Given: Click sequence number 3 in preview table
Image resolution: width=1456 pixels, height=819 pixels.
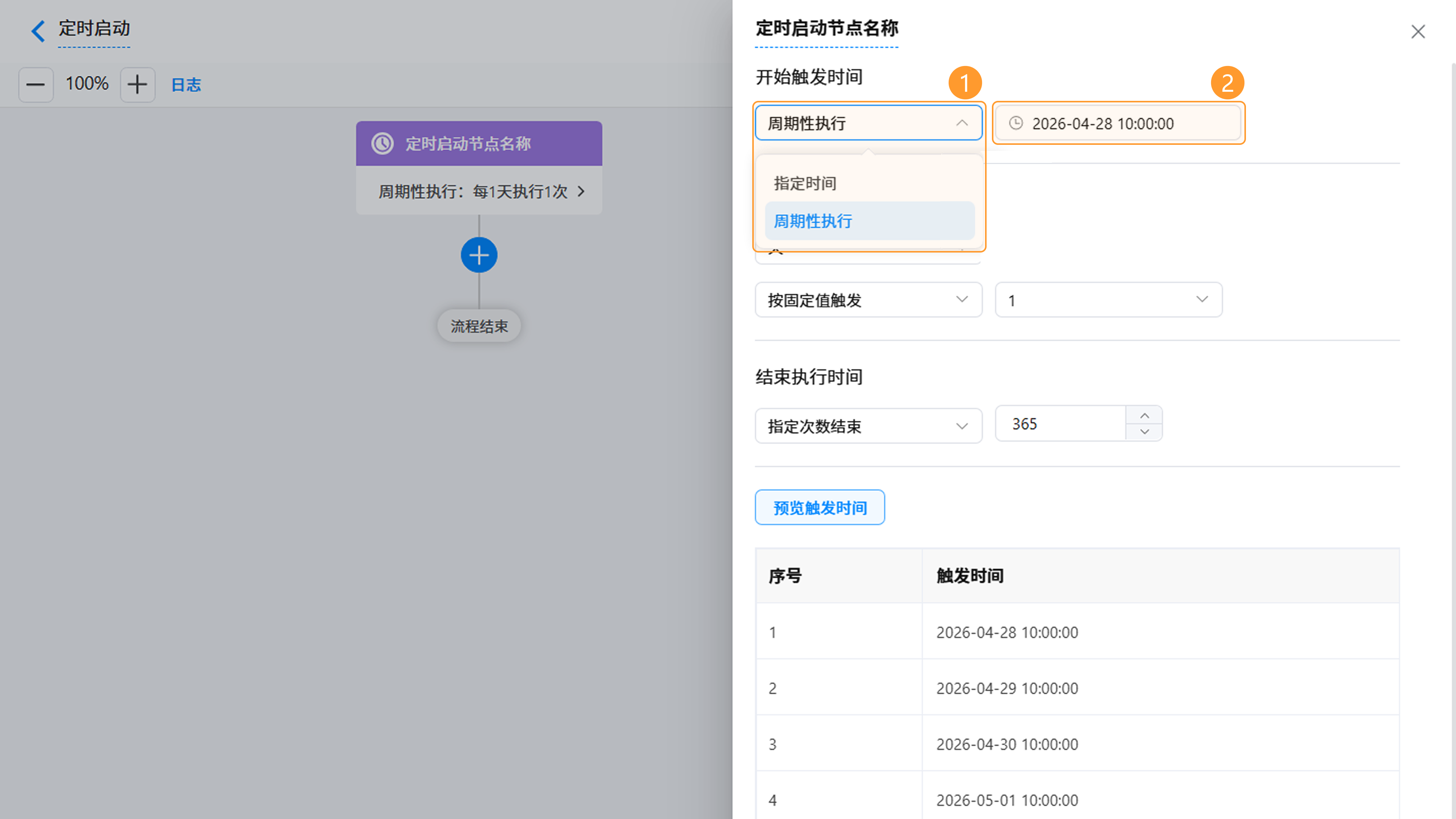Looking at the screenshot, I should (x=772, y=744).
